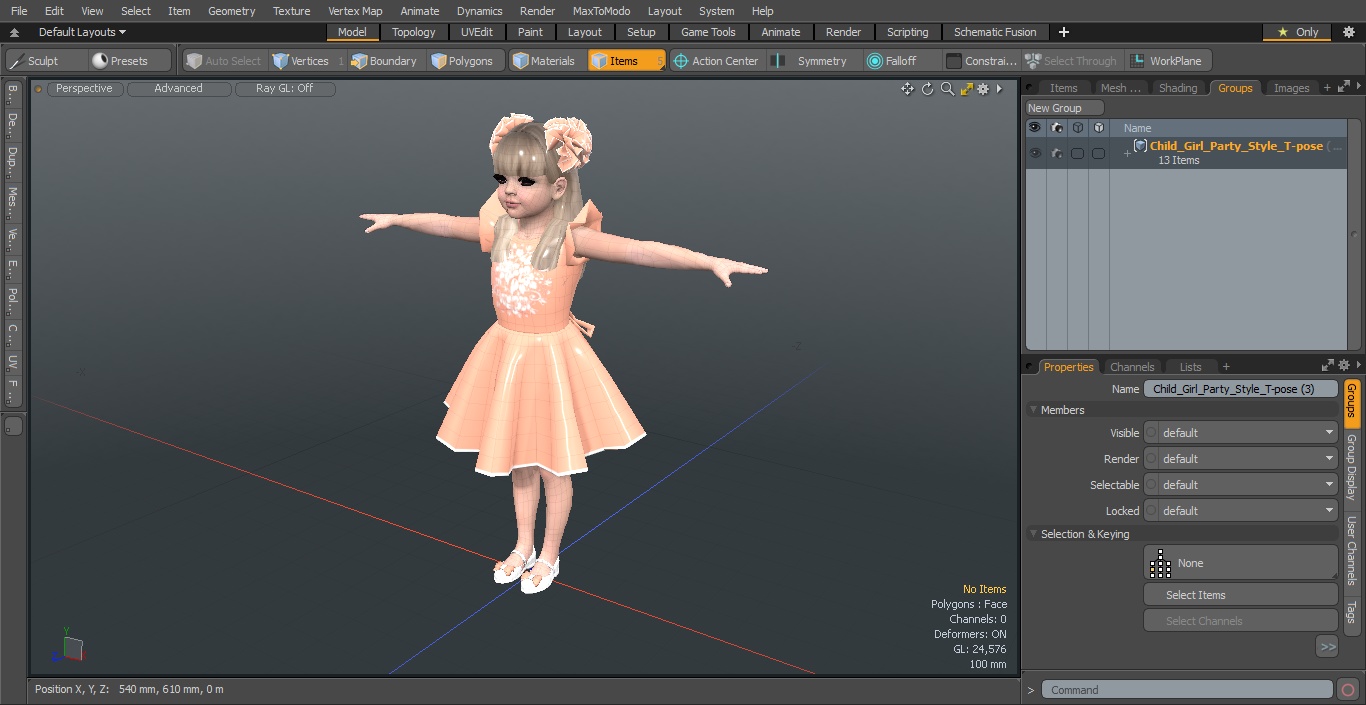Click the viewport rotate control icon
The height and width of the screenshot is (705, 1366).
[x=927, y=89]
